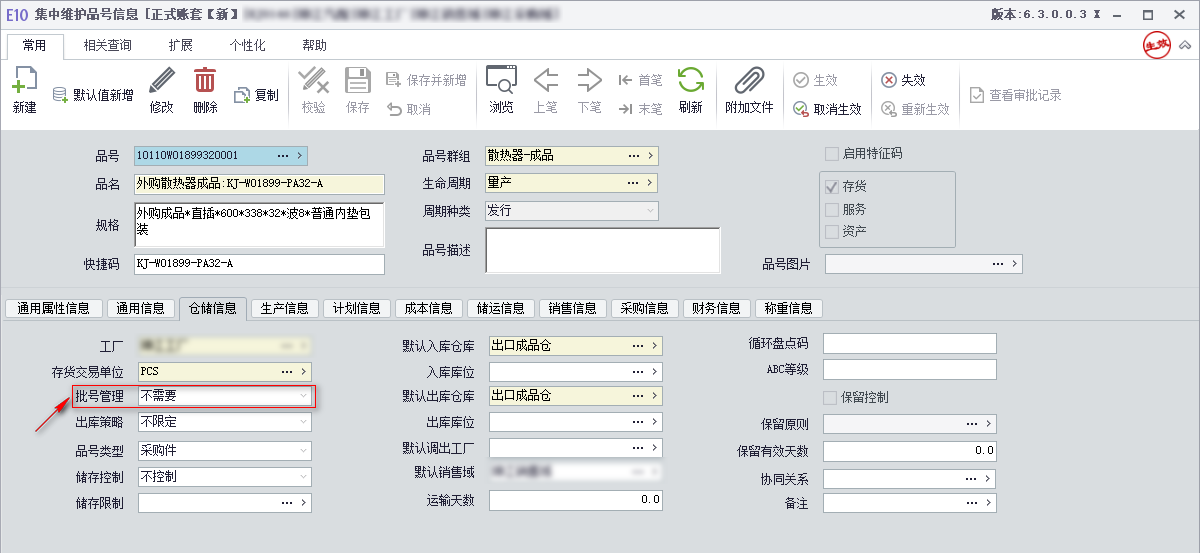Click the 规格 text area
This screenshot has width=1200, height=553.
click(x=259, y=225)
